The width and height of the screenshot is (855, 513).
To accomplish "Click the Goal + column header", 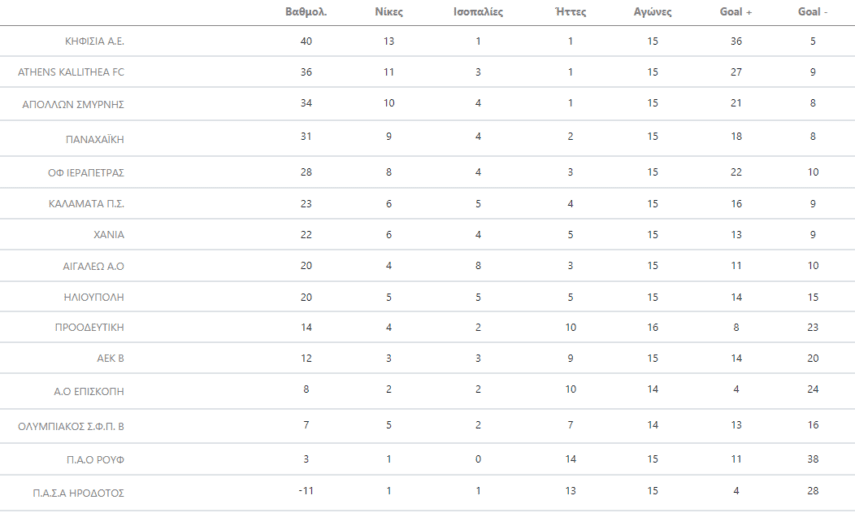I will (x=735, y=14).
